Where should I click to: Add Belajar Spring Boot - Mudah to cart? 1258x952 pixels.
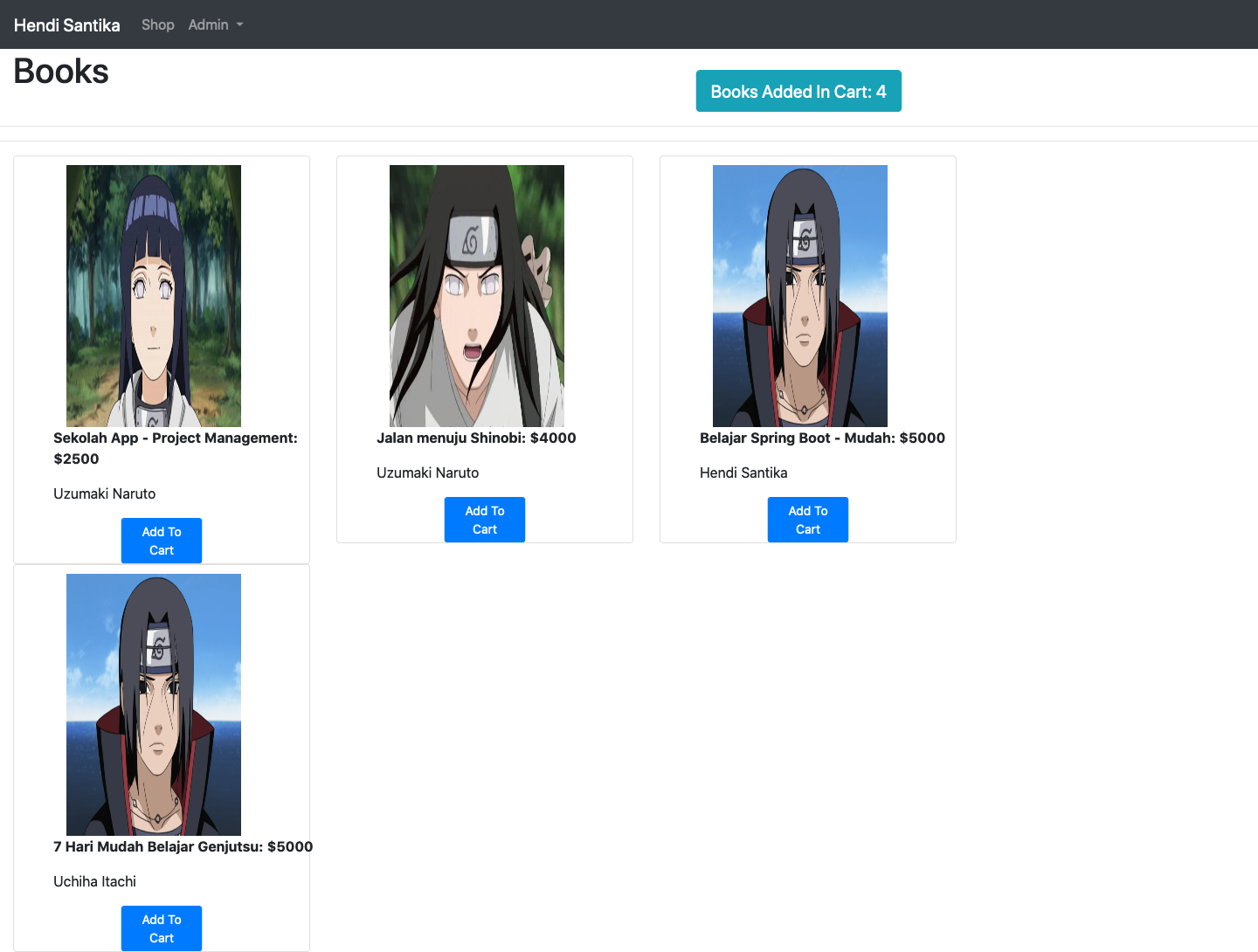pos(808,520)
